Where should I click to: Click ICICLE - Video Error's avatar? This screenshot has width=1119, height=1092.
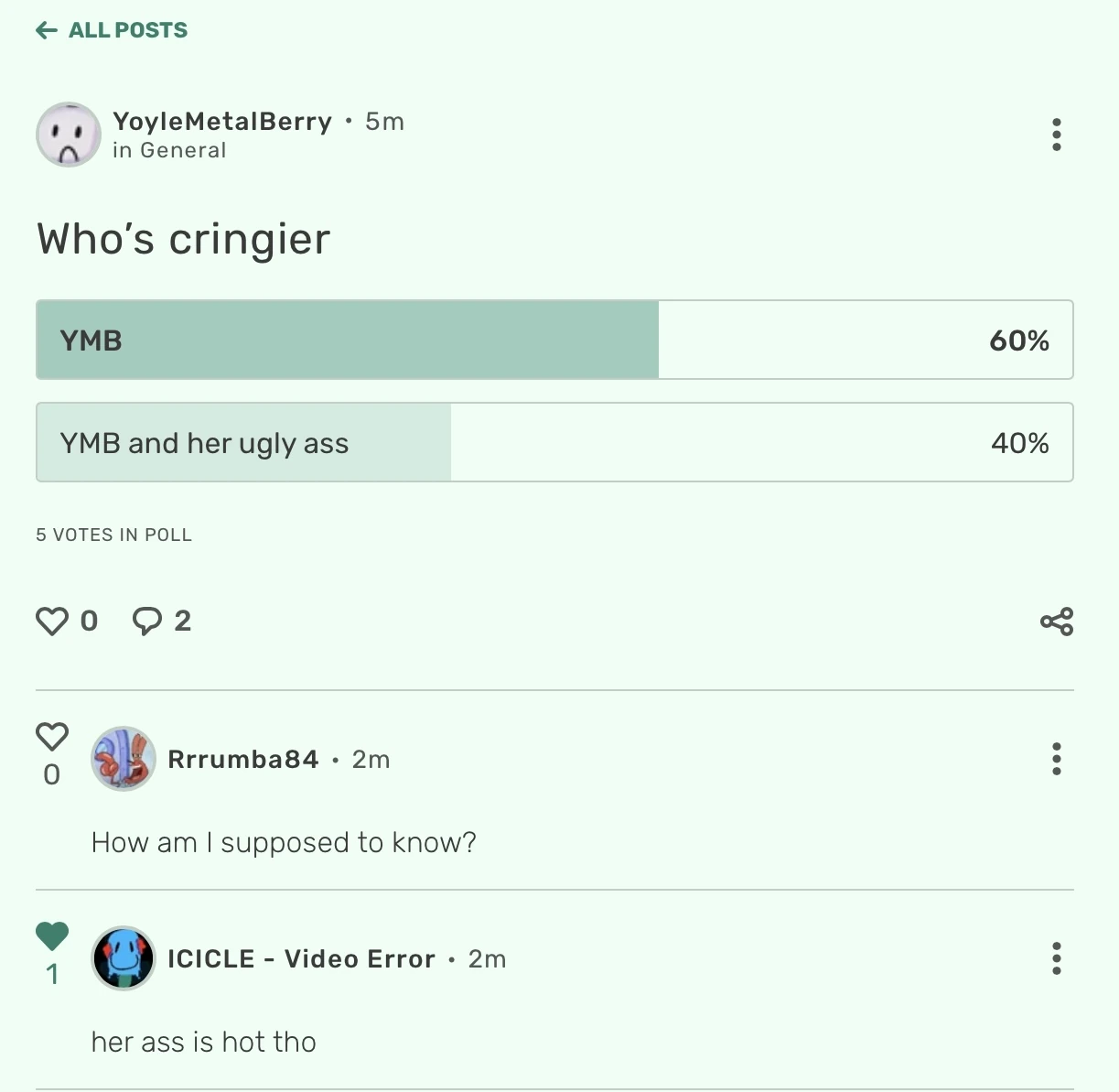(x=124, y=959)
